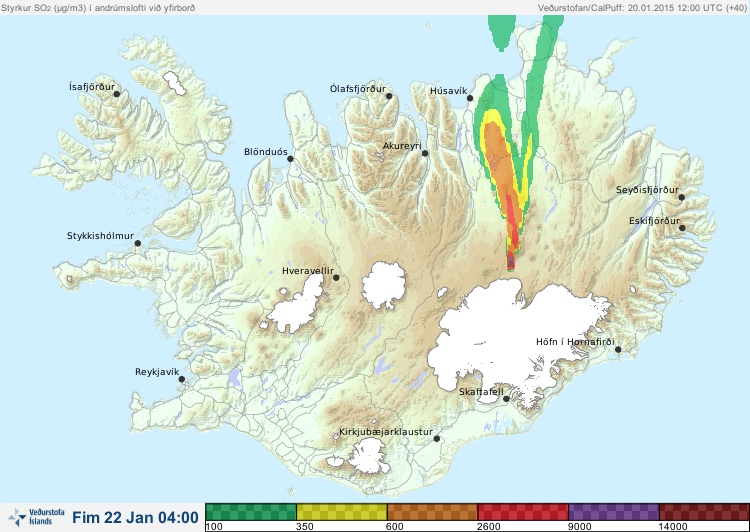Click the Höfn í Hornafirði label
This screenshot has width=750, height=532.
[575, 342]
